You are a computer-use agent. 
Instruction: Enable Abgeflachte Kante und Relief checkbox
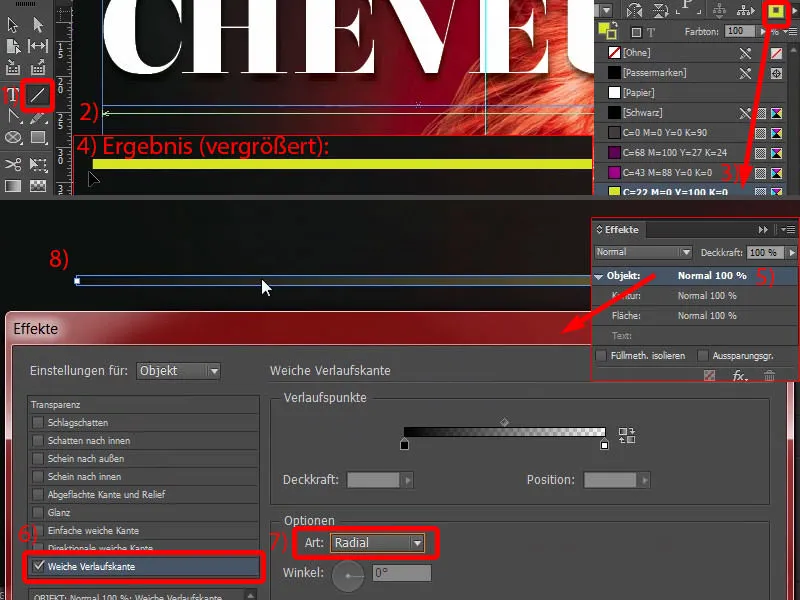[37, 494]
